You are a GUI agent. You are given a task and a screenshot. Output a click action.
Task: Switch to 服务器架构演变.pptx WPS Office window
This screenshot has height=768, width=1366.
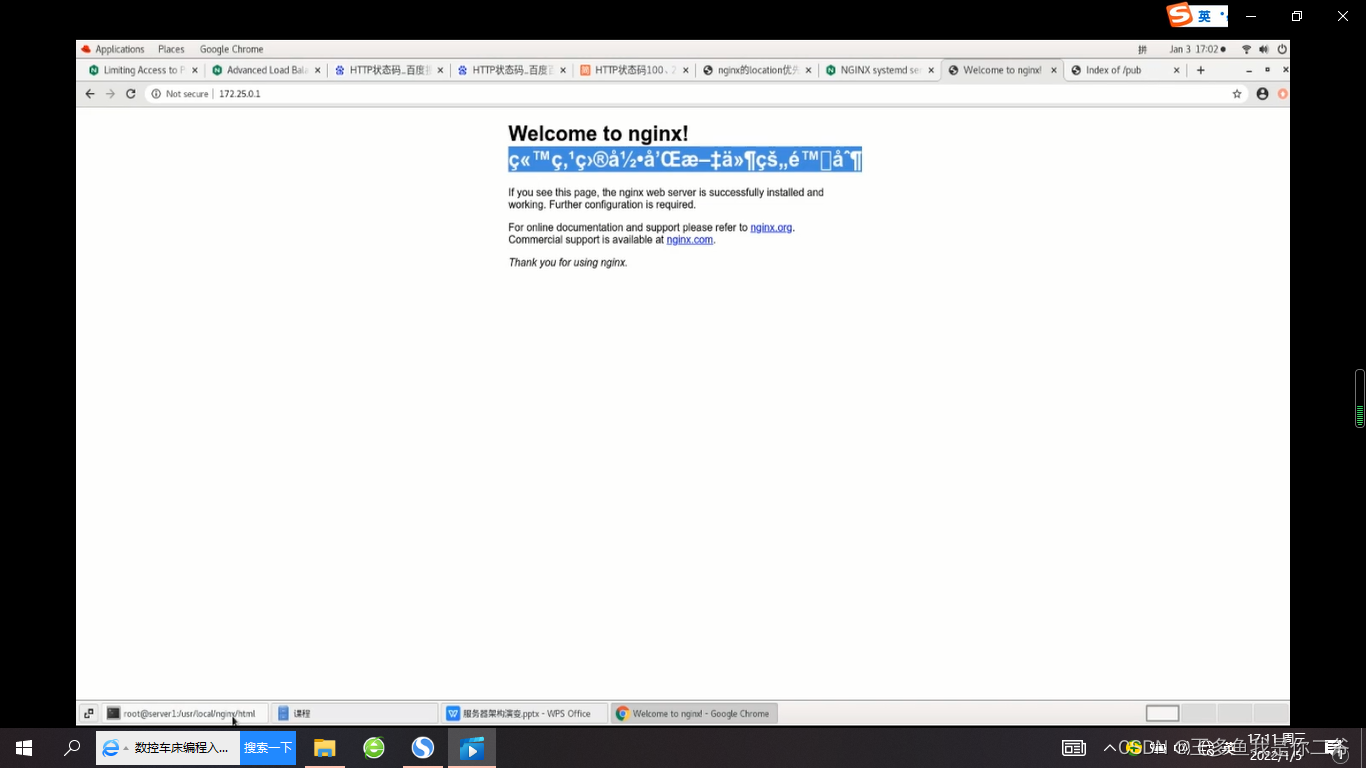[525, 714]
